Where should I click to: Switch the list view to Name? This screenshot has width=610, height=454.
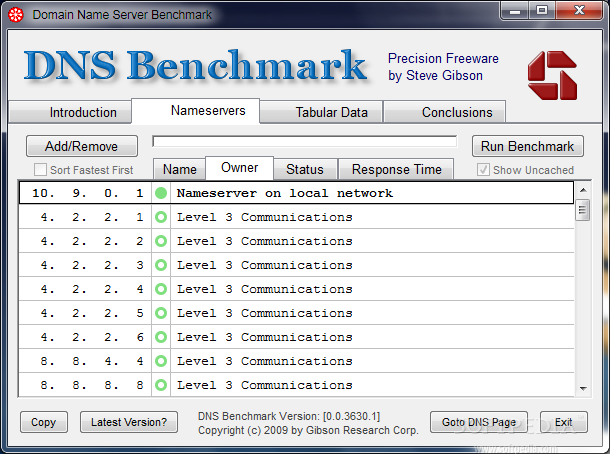click(179, 169)
